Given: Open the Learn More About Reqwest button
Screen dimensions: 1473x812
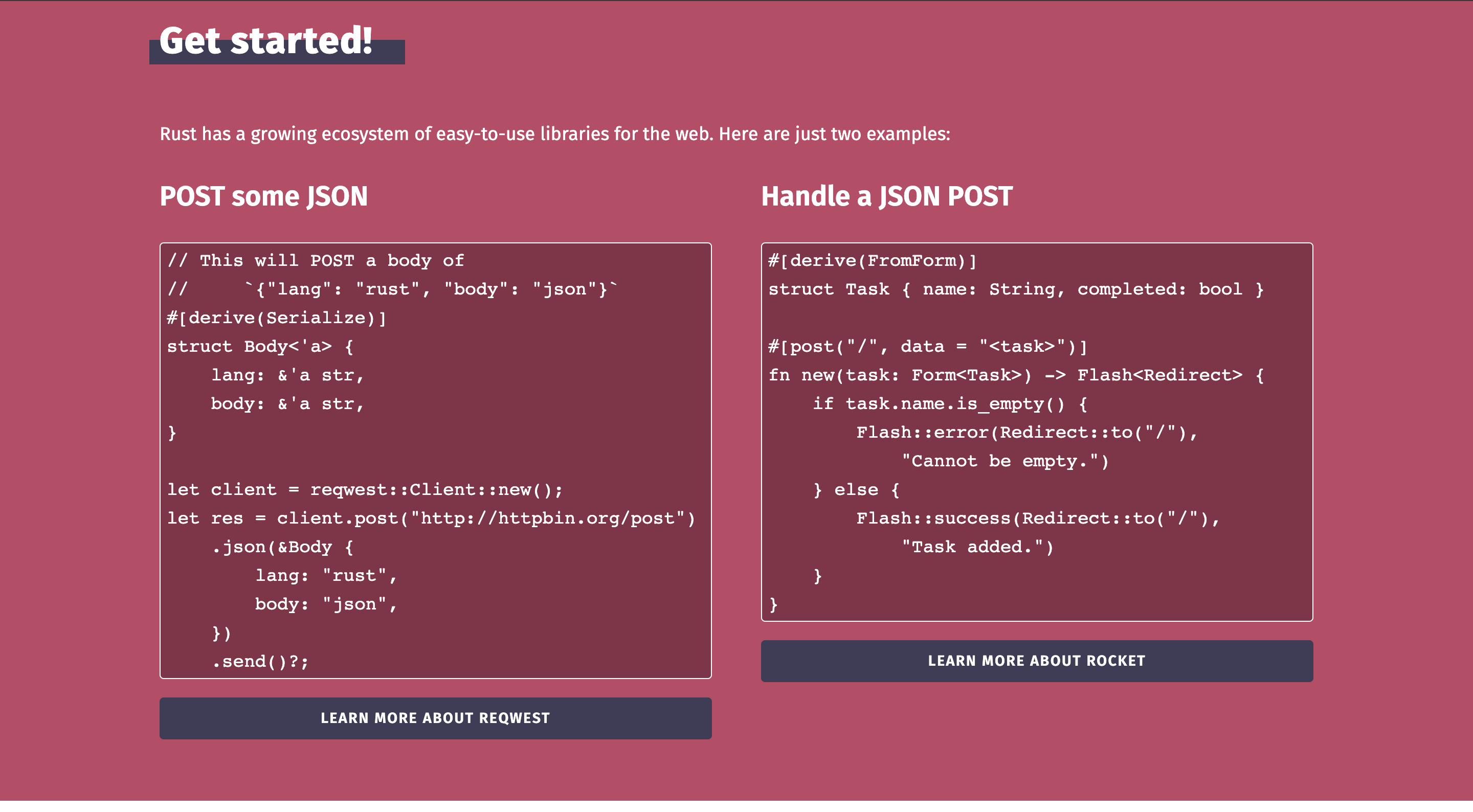Looking at the screenshot, I should click(x=435, y=717).
